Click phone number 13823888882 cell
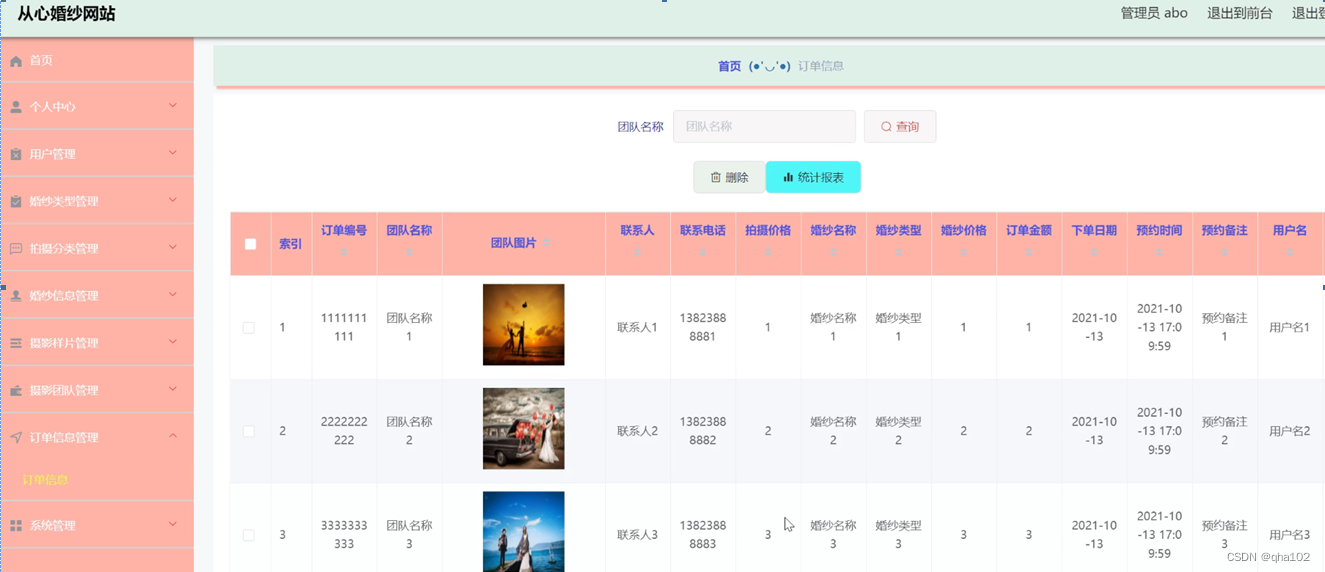Screen dimensions: 1325x572 [703, 431]
